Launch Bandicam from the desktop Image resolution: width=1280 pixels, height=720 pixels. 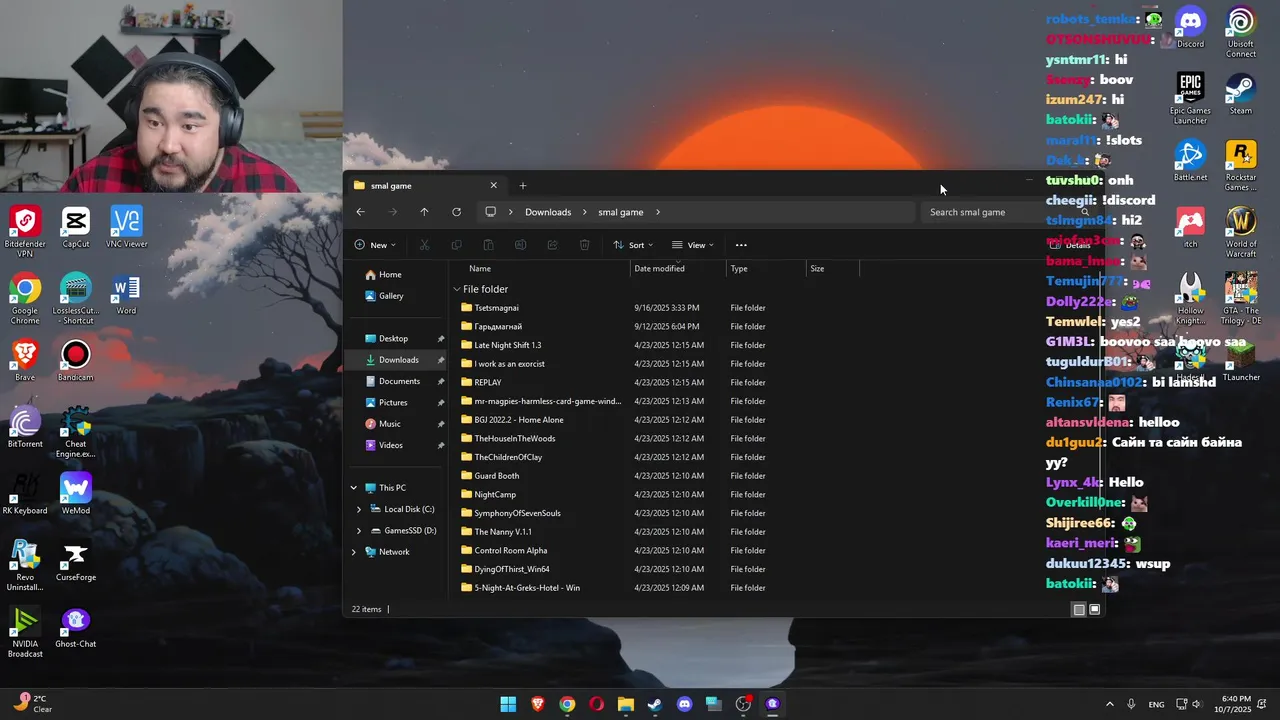[x=76, y=361]
